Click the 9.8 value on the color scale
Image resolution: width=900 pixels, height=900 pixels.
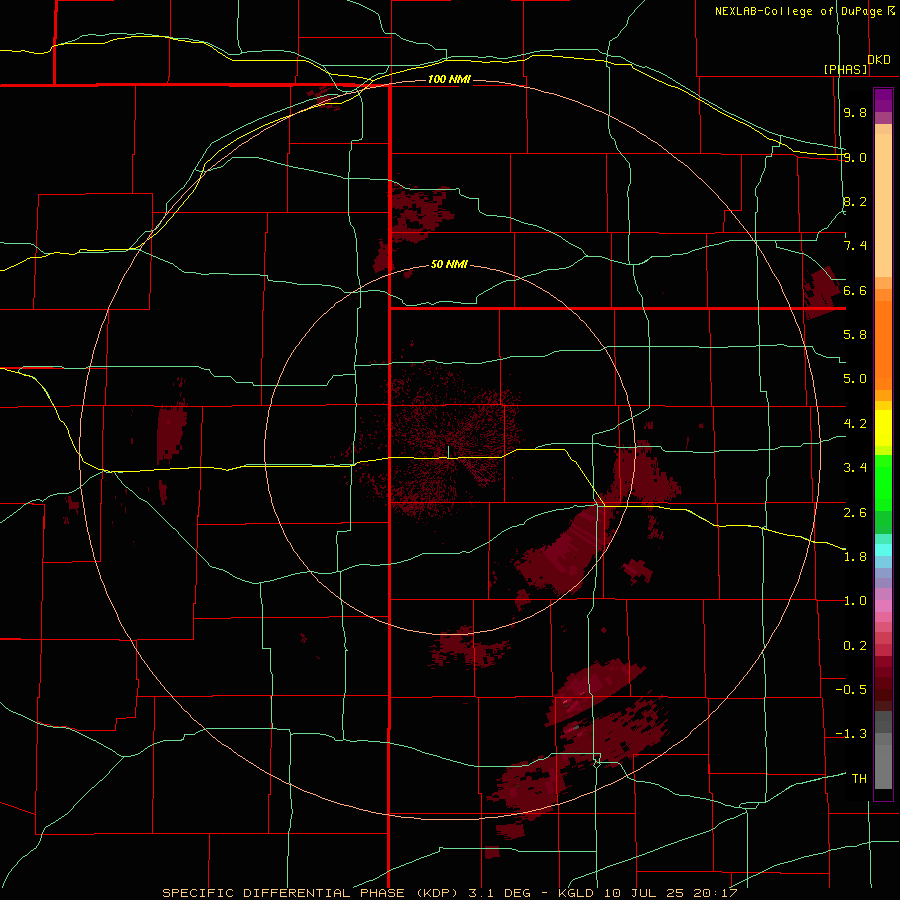(x=855, y=112)
